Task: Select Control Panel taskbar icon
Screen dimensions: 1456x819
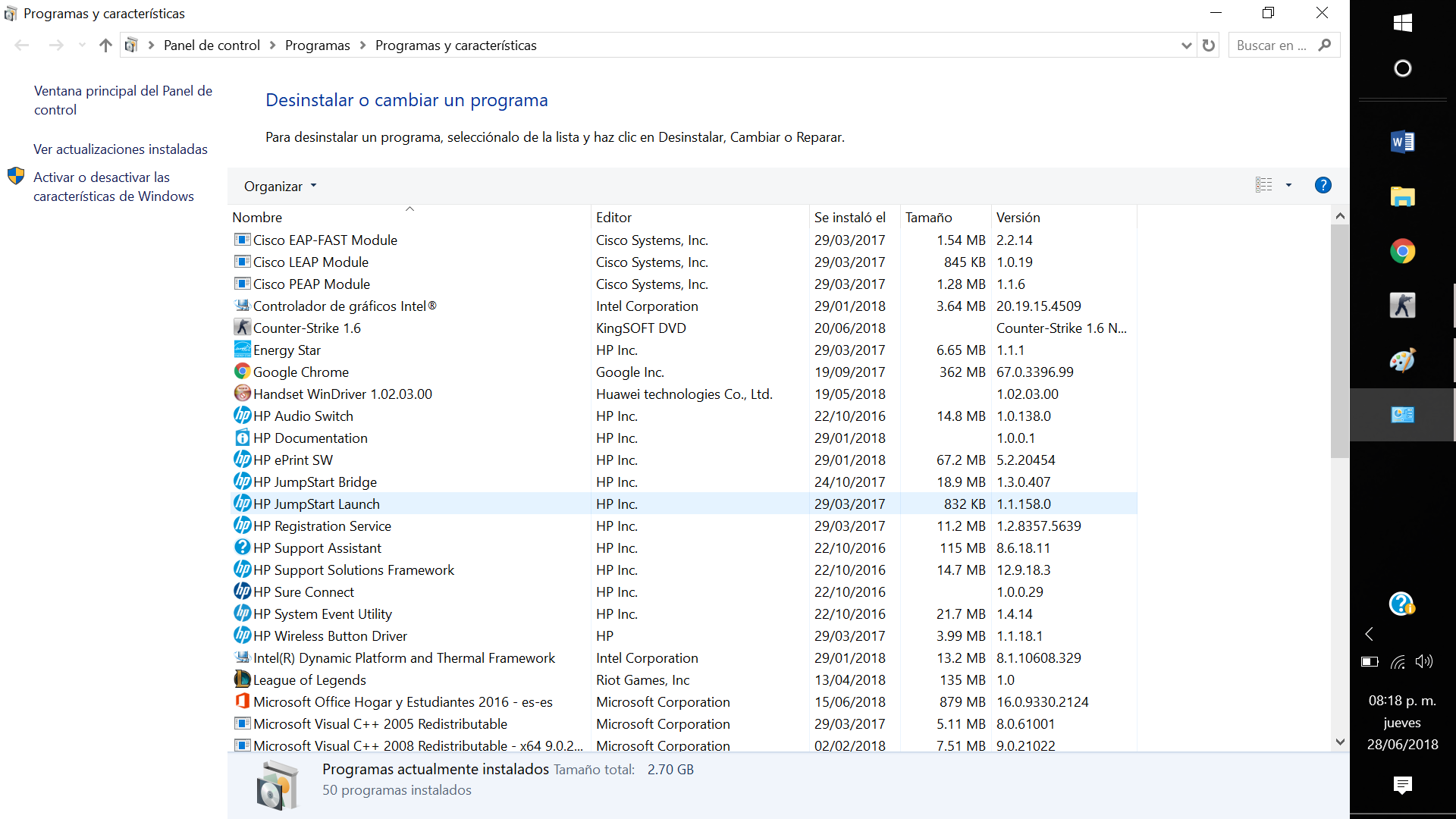Action: (x=1402, y=415)
